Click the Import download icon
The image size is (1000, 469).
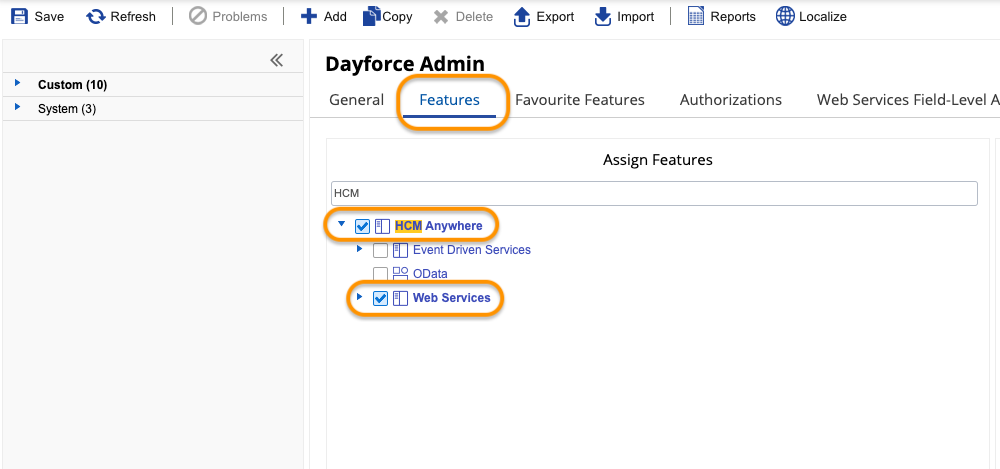tap(603, 17)
